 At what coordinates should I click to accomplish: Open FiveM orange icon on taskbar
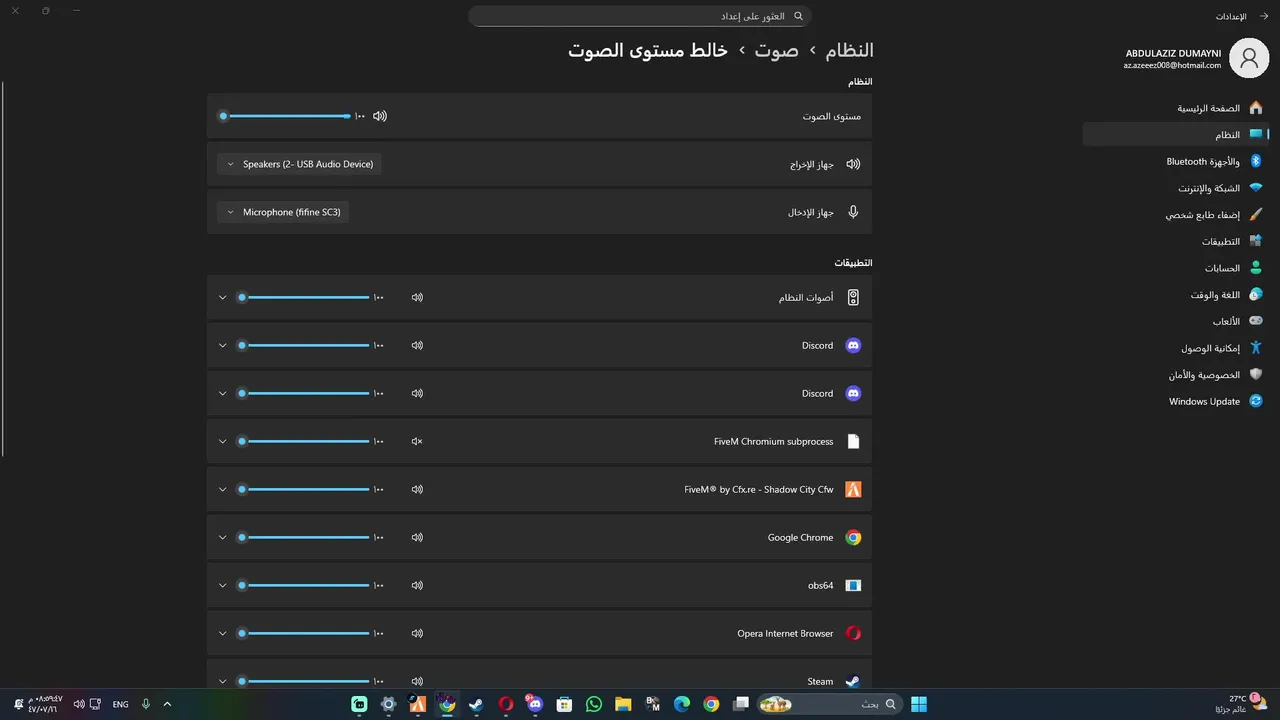418,704
